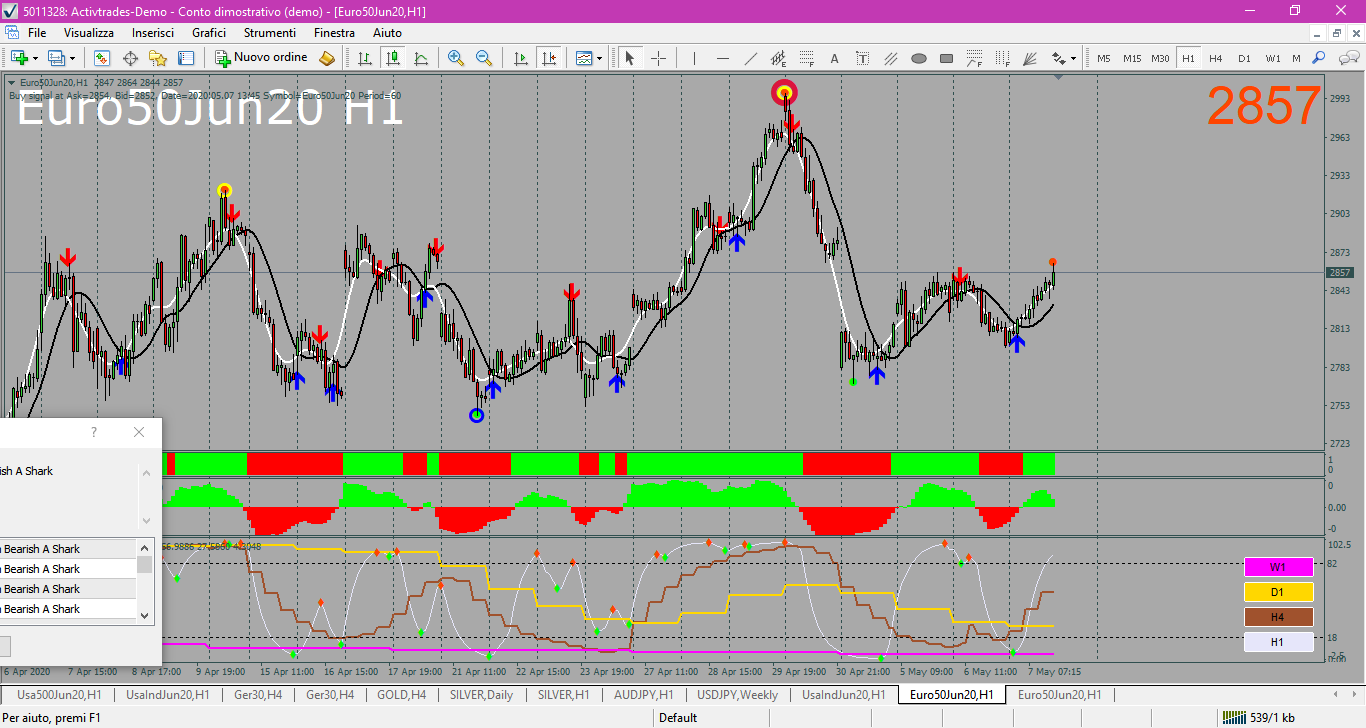Viewport: 1366px width, 728px height.
Task: Open the Finestra menu
Action: pos(334,33)
